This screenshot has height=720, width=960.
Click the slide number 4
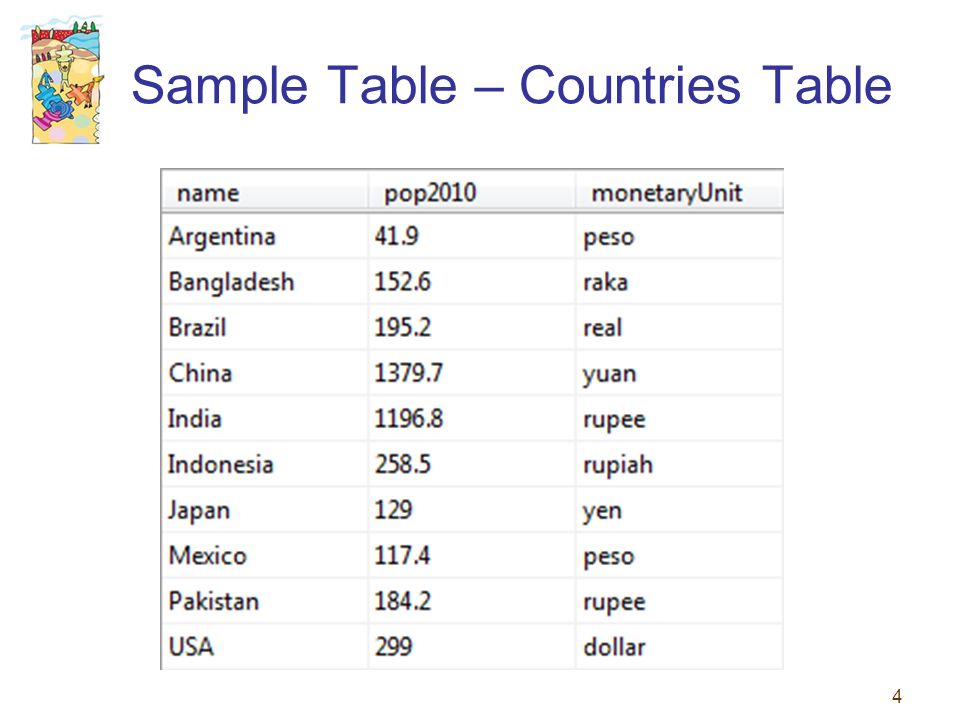point(896,696)
